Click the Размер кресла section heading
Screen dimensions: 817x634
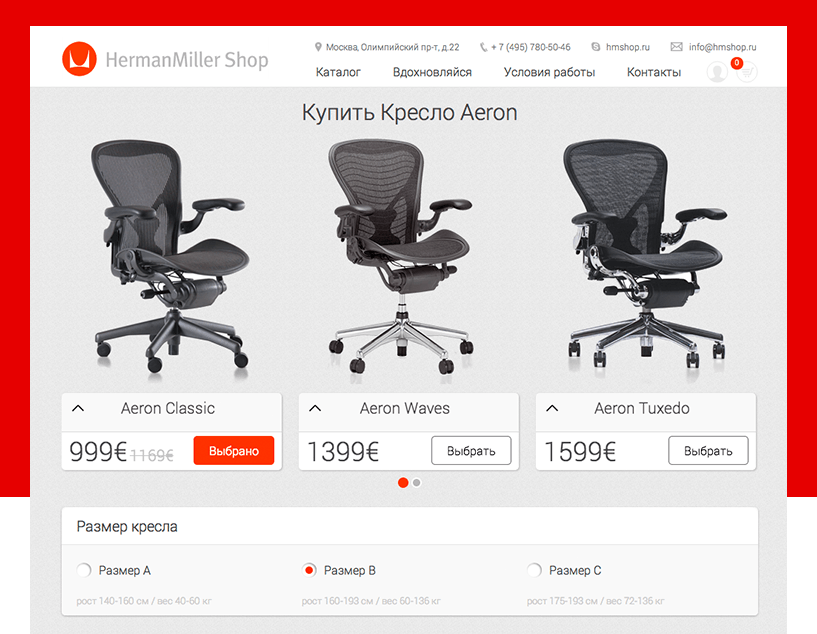tap(127, 527)
